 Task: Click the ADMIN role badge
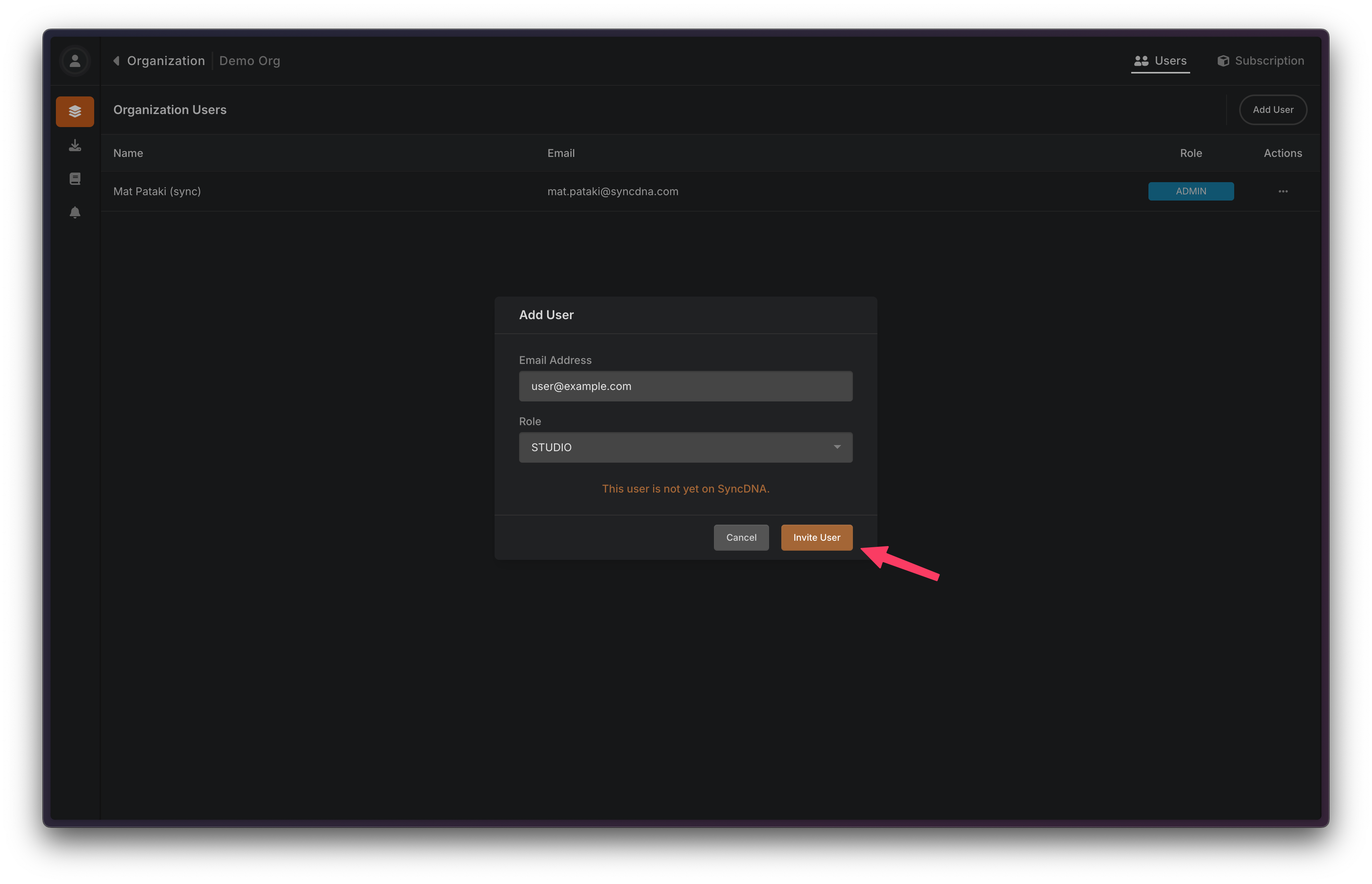tap(1191, 191)
